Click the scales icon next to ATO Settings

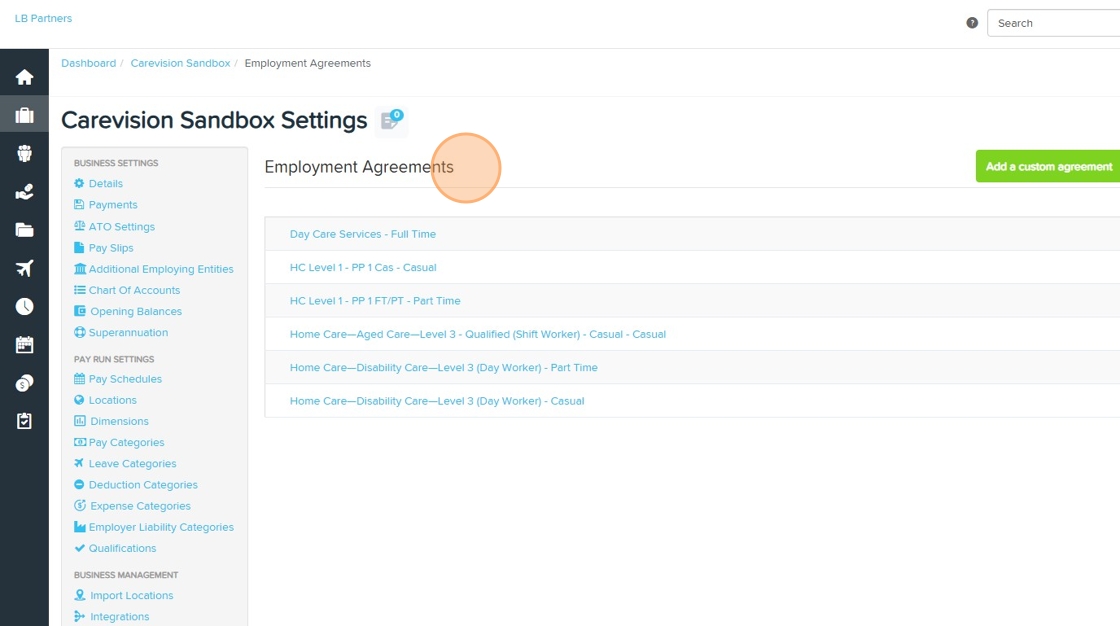coord(79,226)
